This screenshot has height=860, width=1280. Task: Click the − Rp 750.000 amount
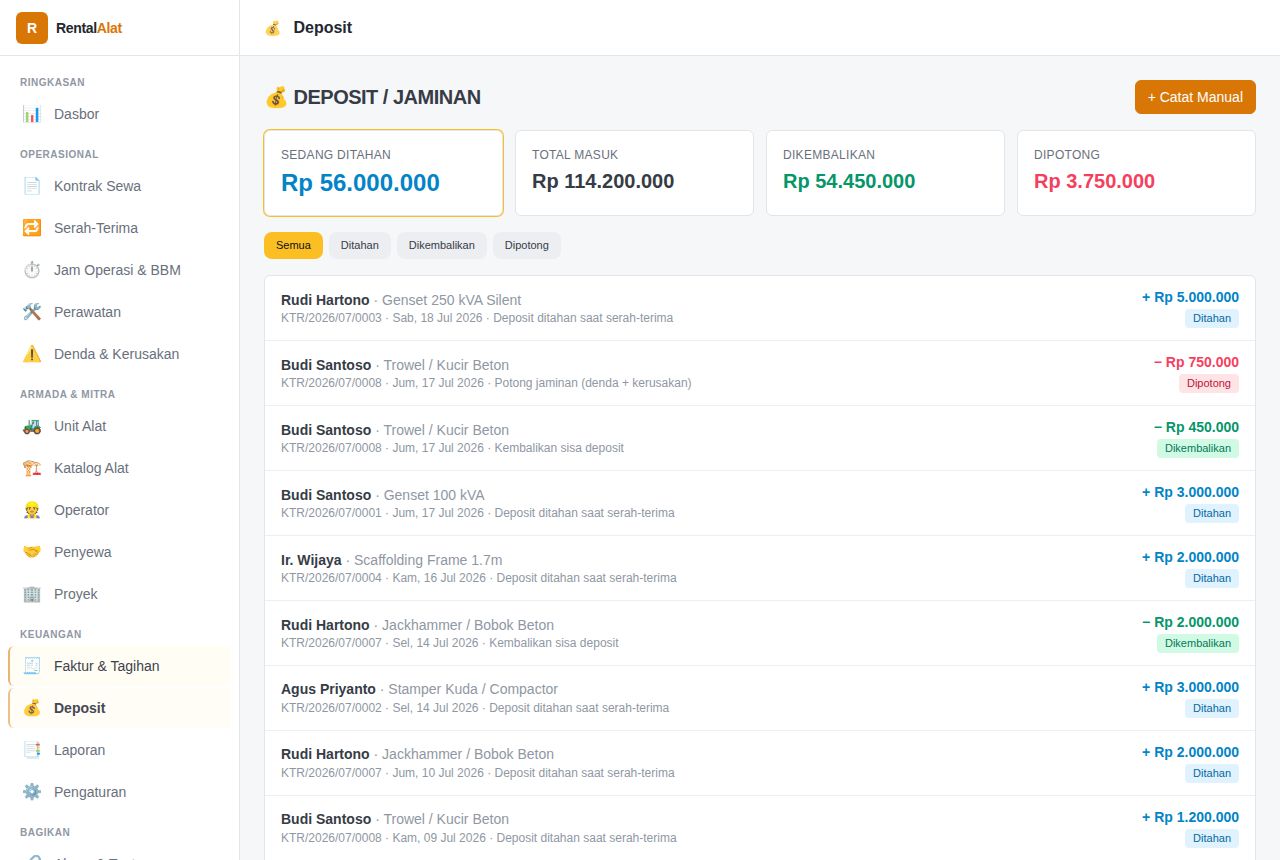1196,362
